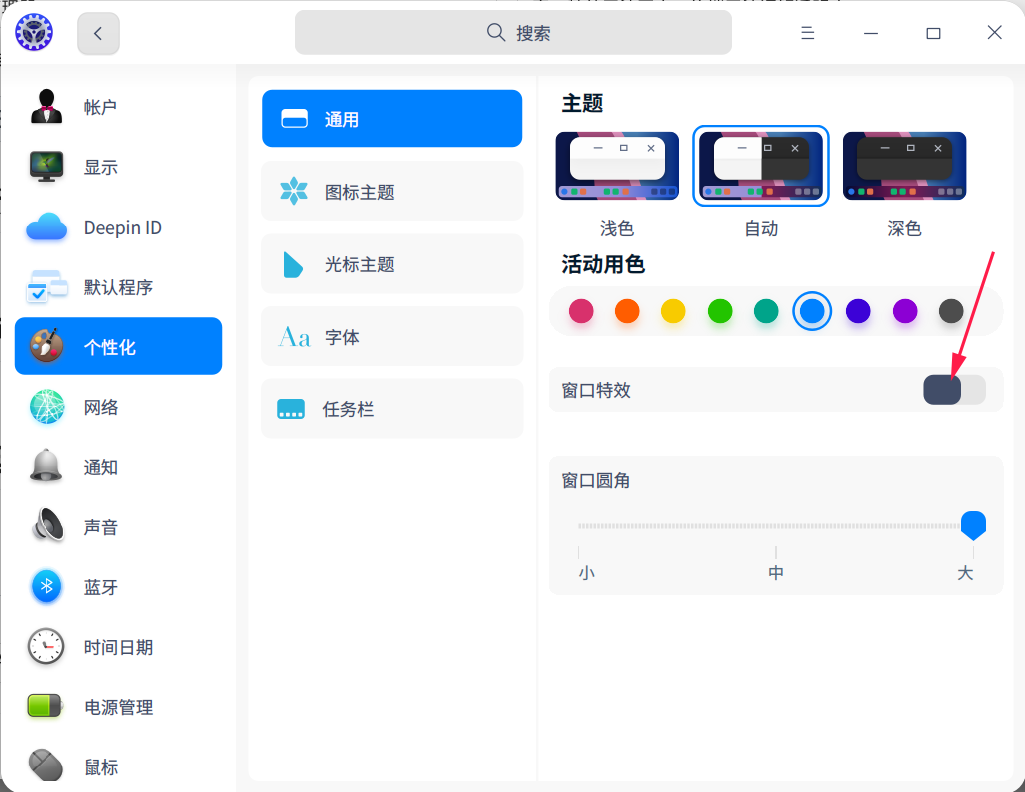
Task: Choose the orange accent color
Action: (627, 311)
